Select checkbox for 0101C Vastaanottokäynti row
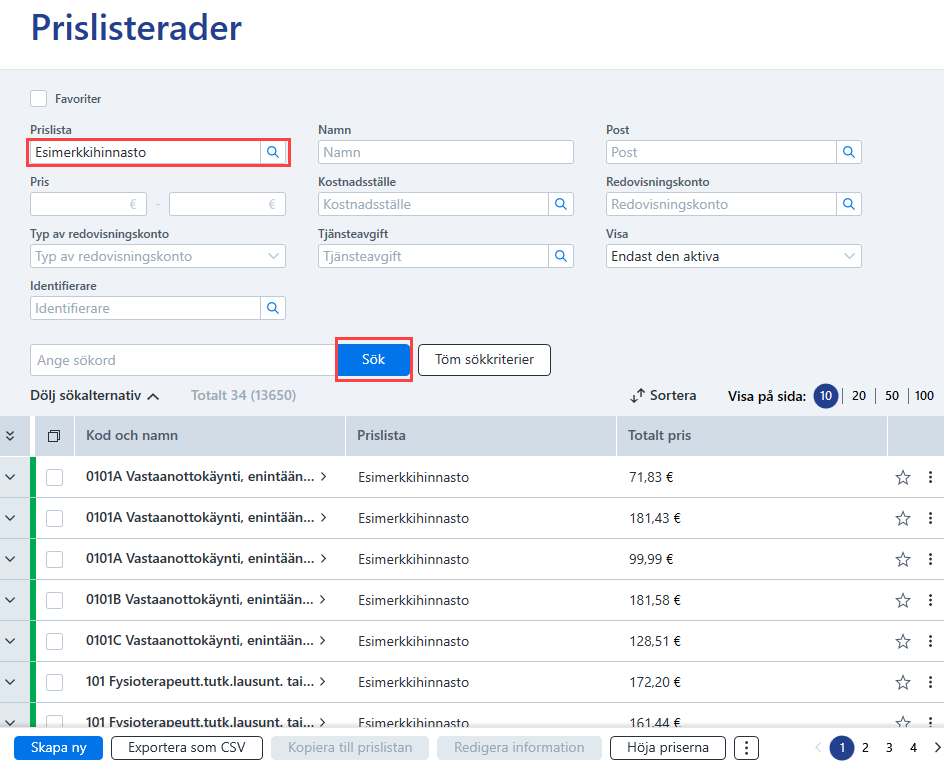This screenshot has height=764, width=944. click(x=55, y=641)
